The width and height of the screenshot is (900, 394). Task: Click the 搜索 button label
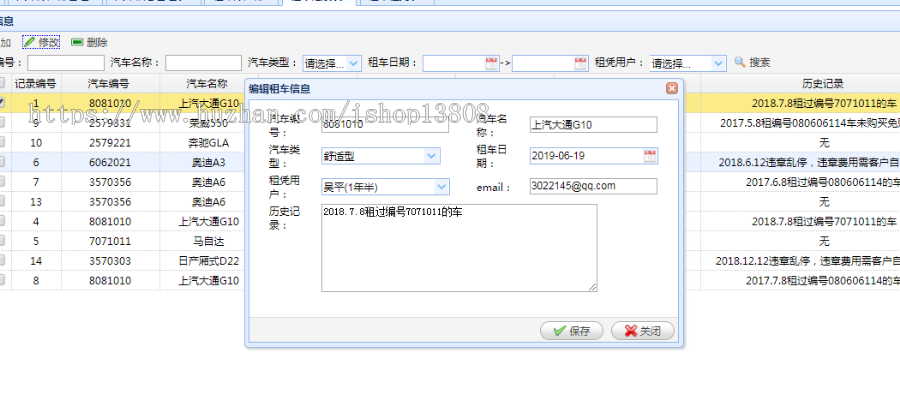[759, 63]
